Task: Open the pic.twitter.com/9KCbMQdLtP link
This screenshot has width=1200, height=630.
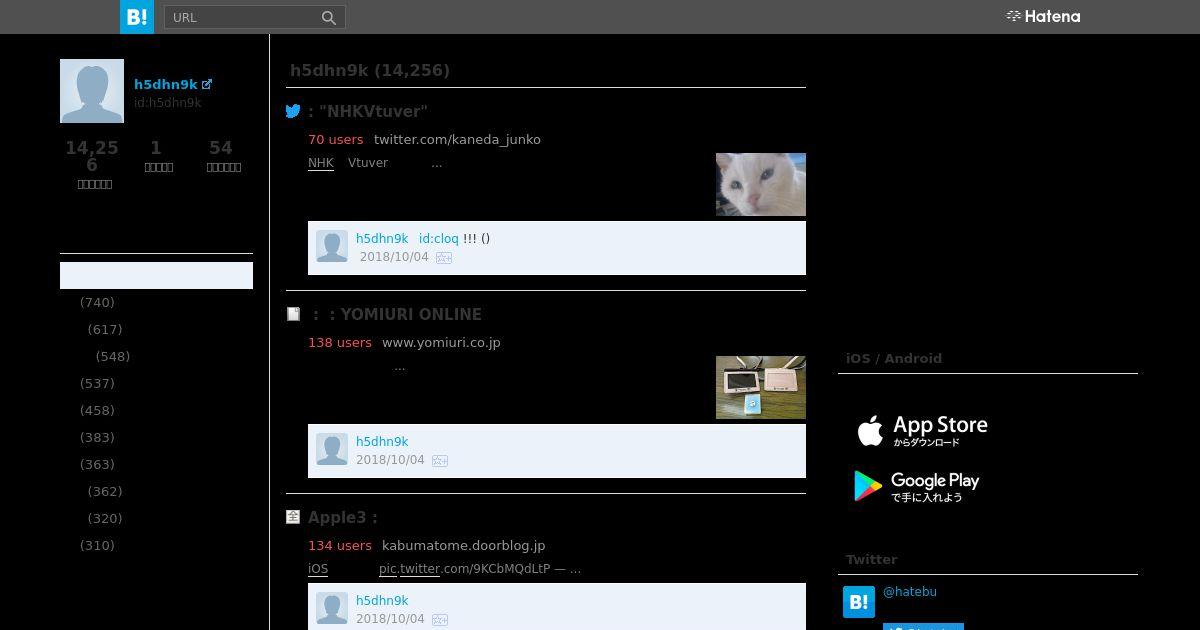Action: (465, 569)
